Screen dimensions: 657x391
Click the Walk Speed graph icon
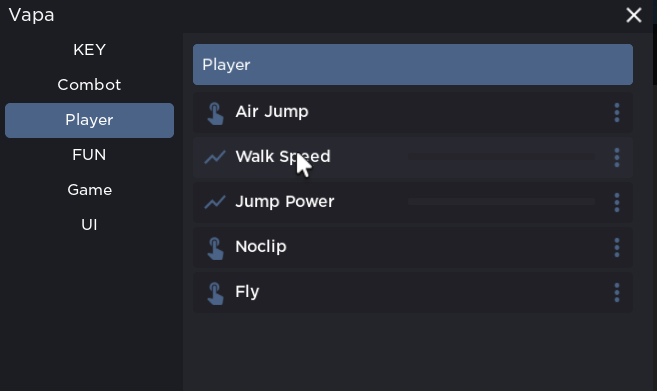coord(215,157)
